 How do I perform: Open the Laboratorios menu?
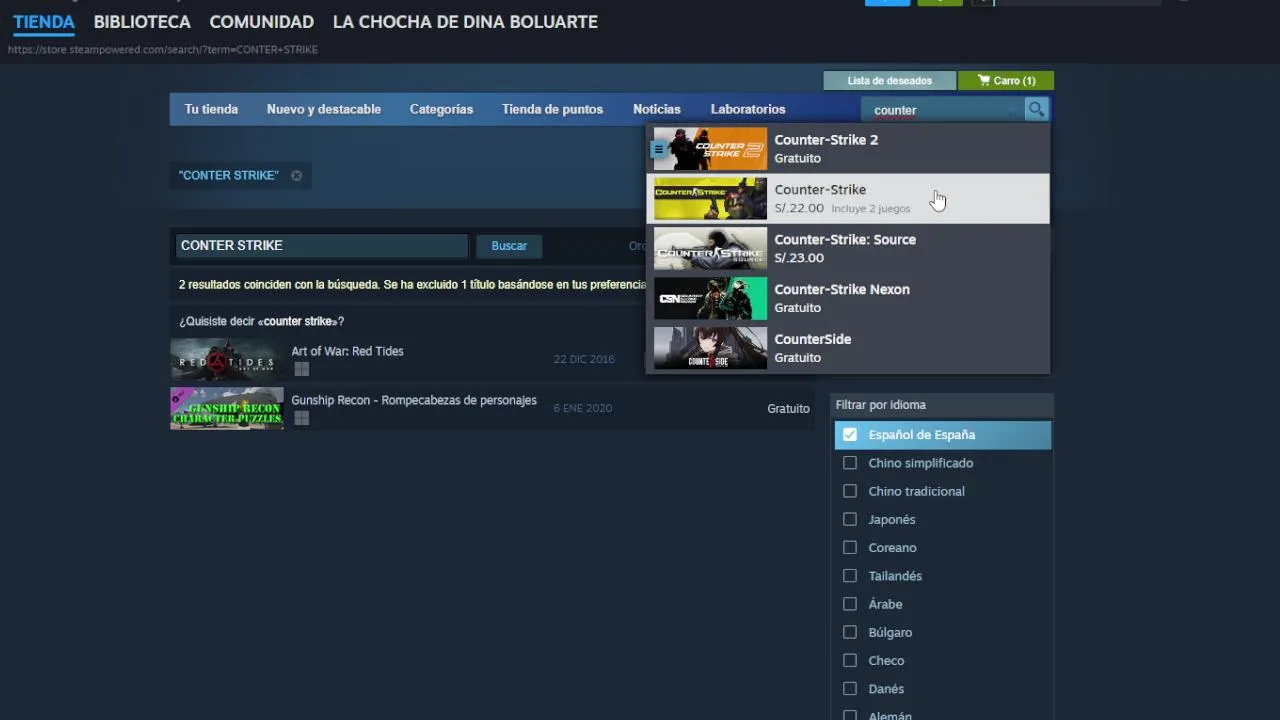click(748, 109)
